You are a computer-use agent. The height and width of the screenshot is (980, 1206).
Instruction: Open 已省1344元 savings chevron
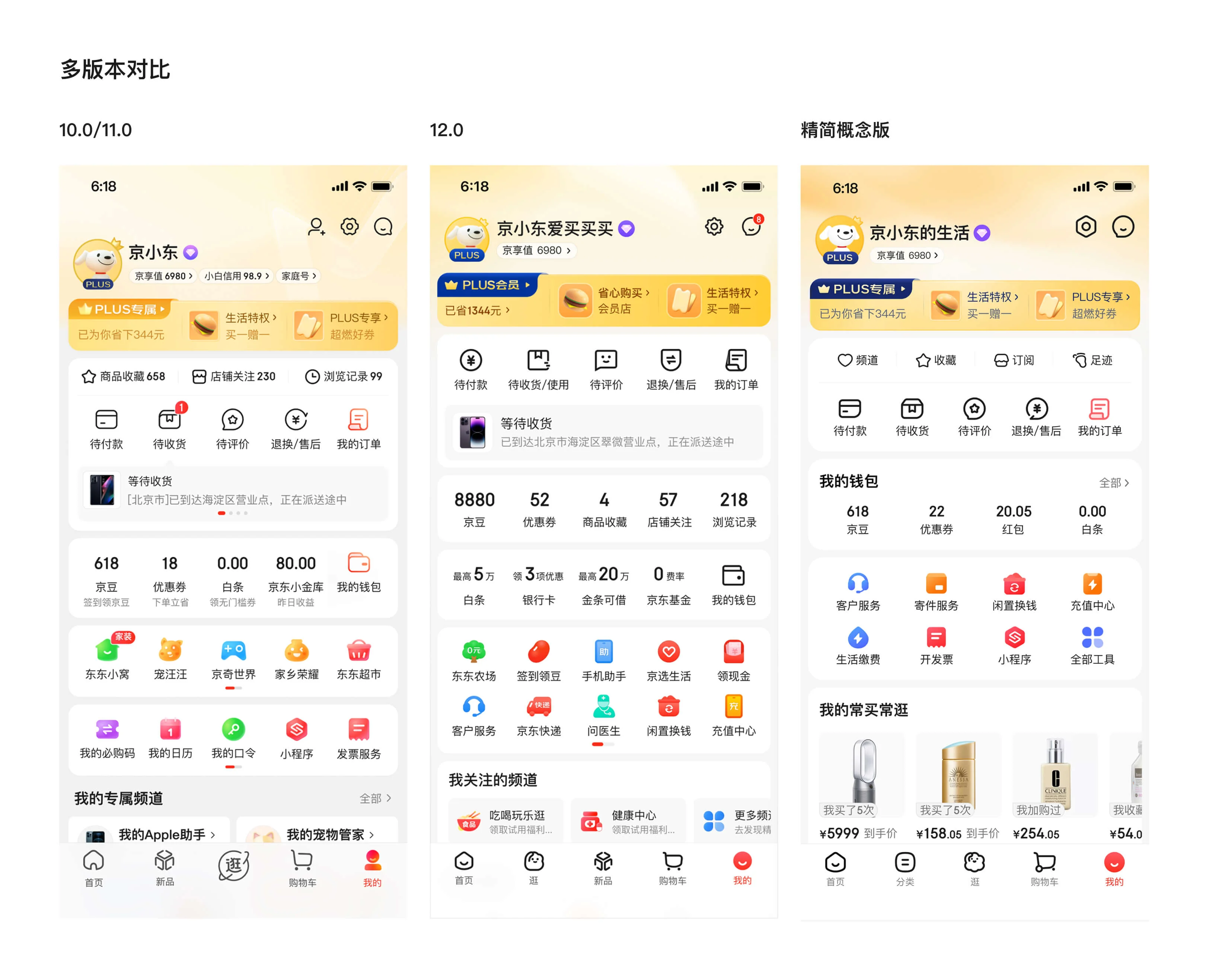[478, 310]
